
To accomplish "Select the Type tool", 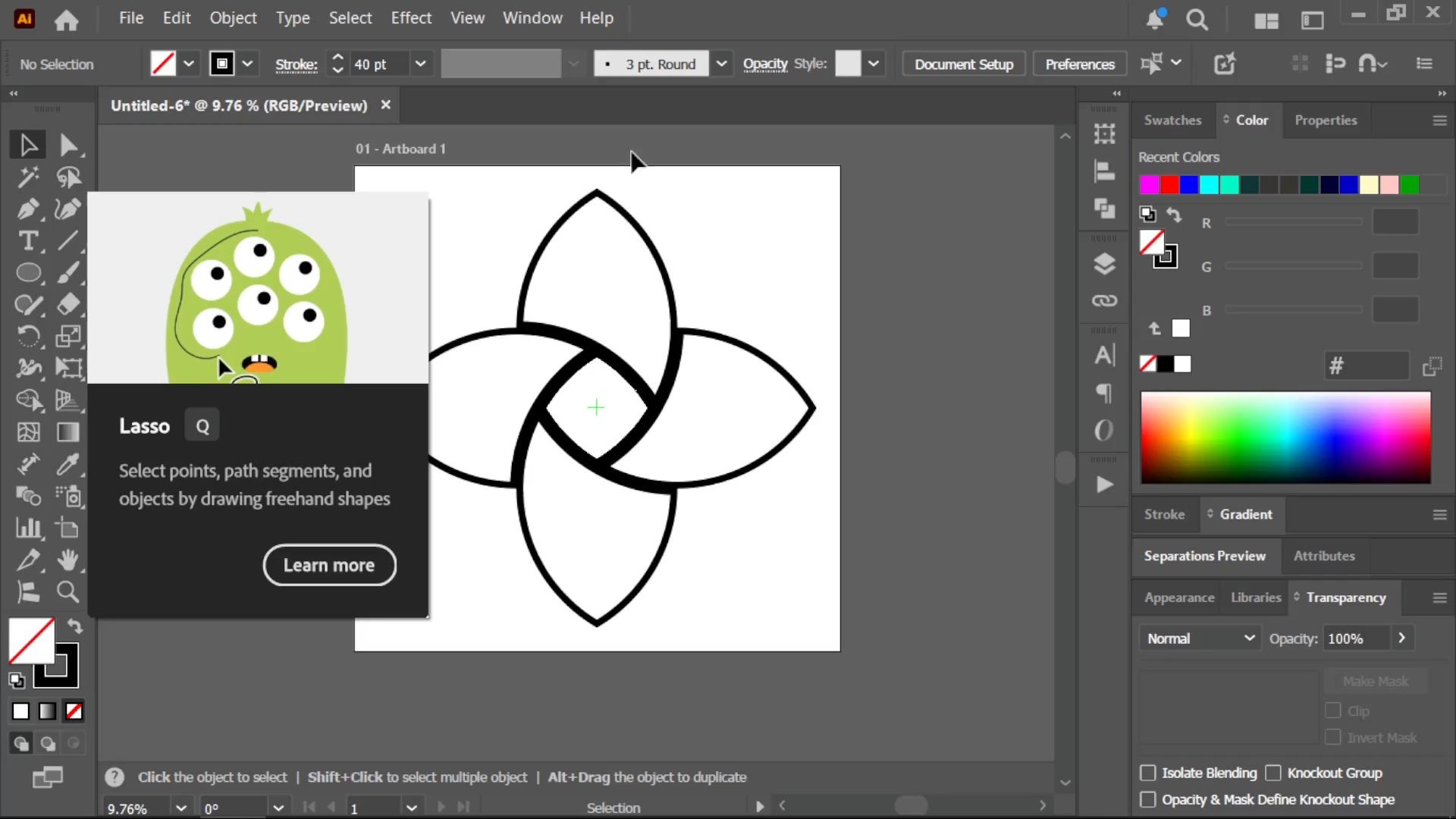I will tap(28, 241).
